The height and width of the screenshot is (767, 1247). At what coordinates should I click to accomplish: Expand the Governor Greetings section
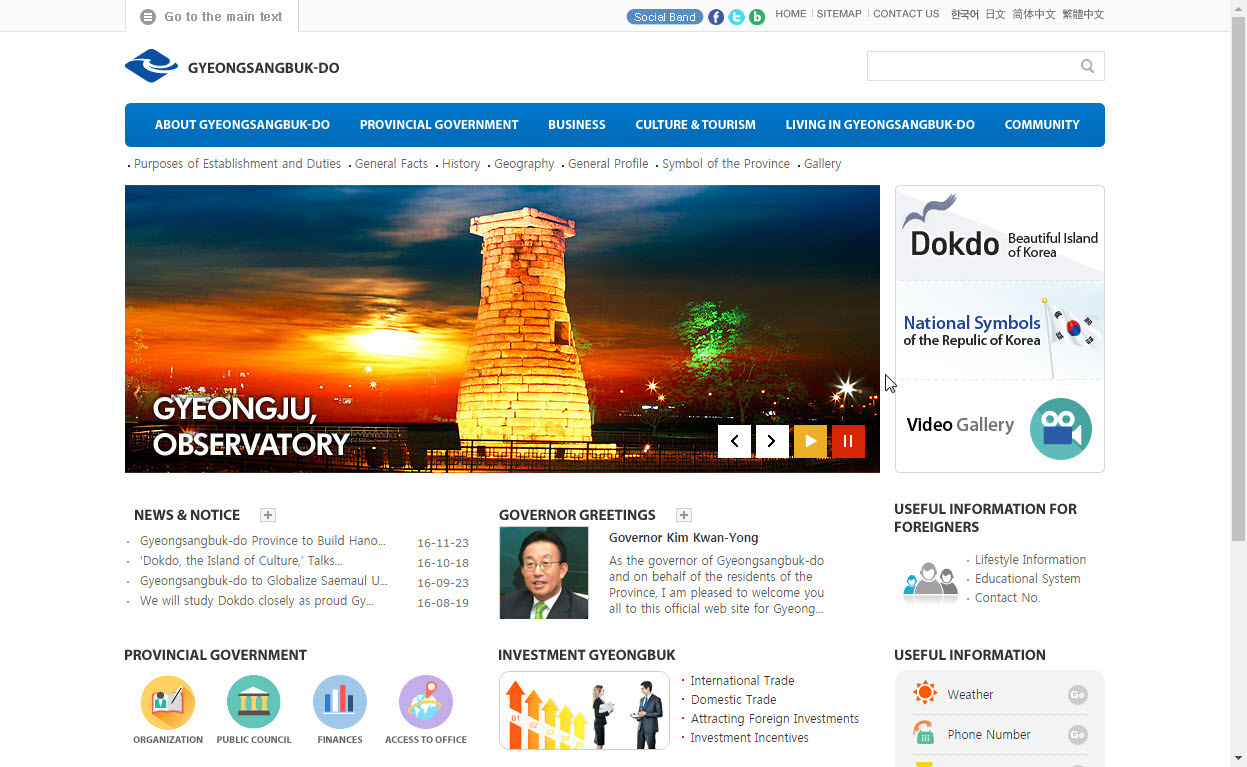tap(684, 515)
